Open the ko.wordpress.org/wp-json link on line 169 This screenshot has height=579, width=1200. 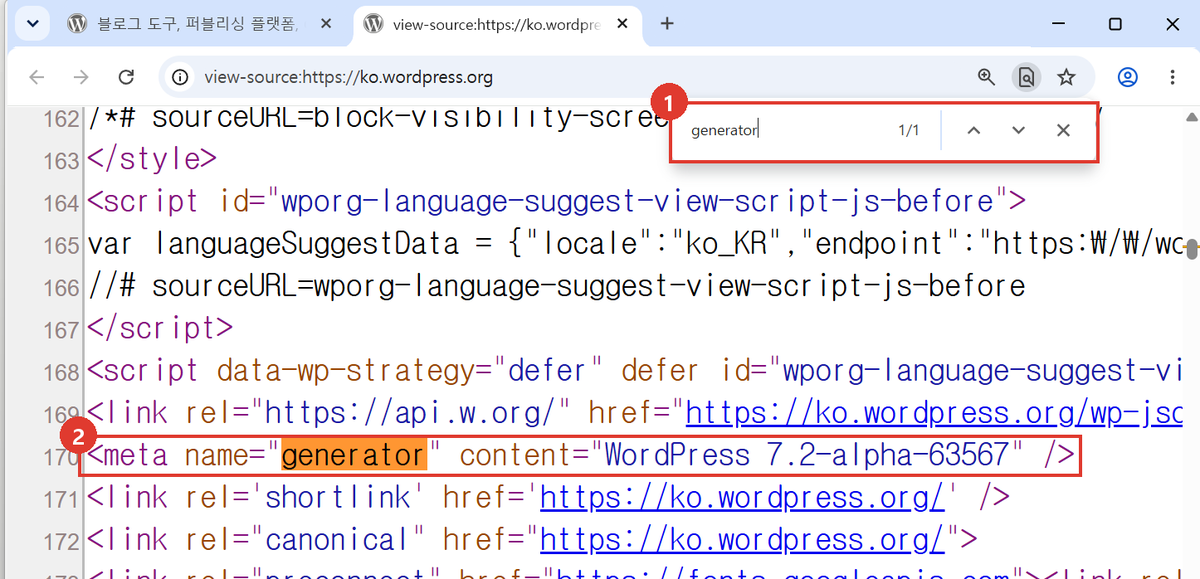click(x=934, y=413)
